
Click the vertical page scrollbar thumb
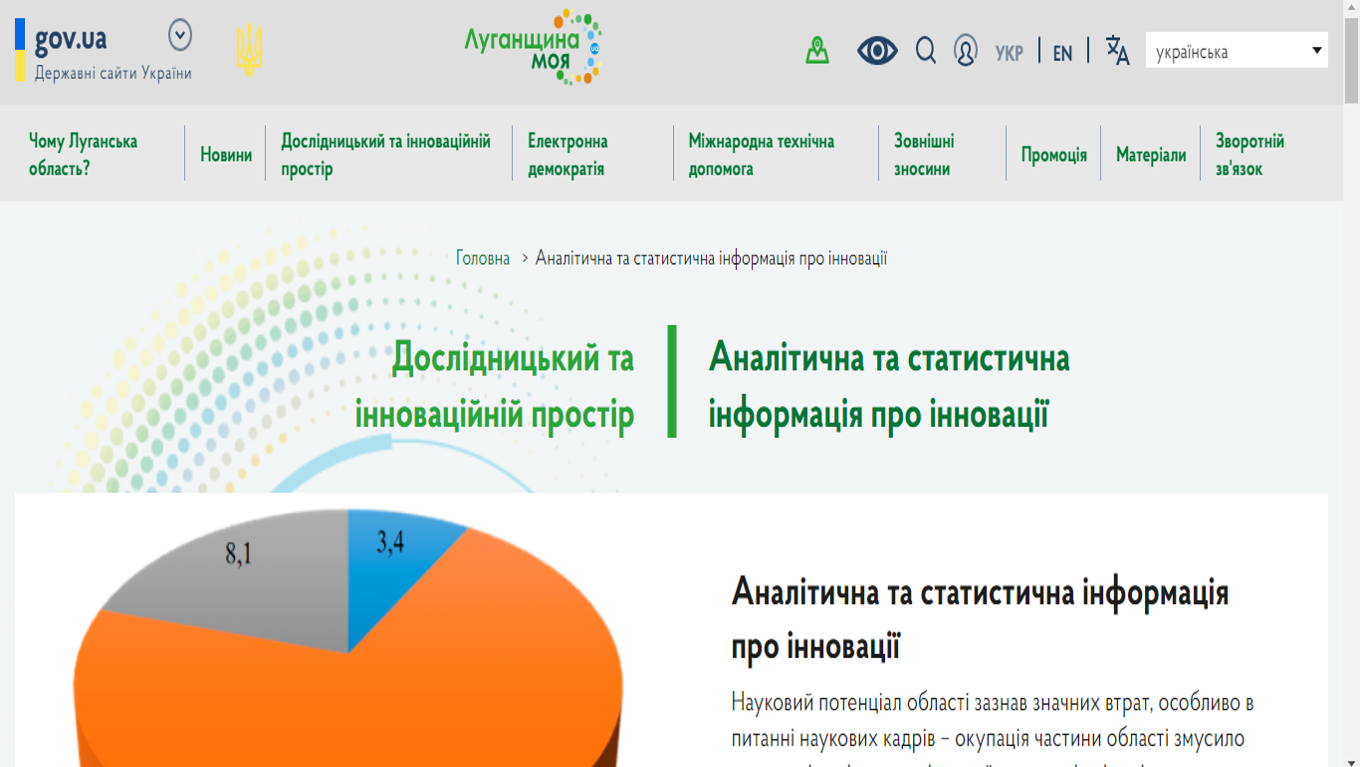[1351, 62]
